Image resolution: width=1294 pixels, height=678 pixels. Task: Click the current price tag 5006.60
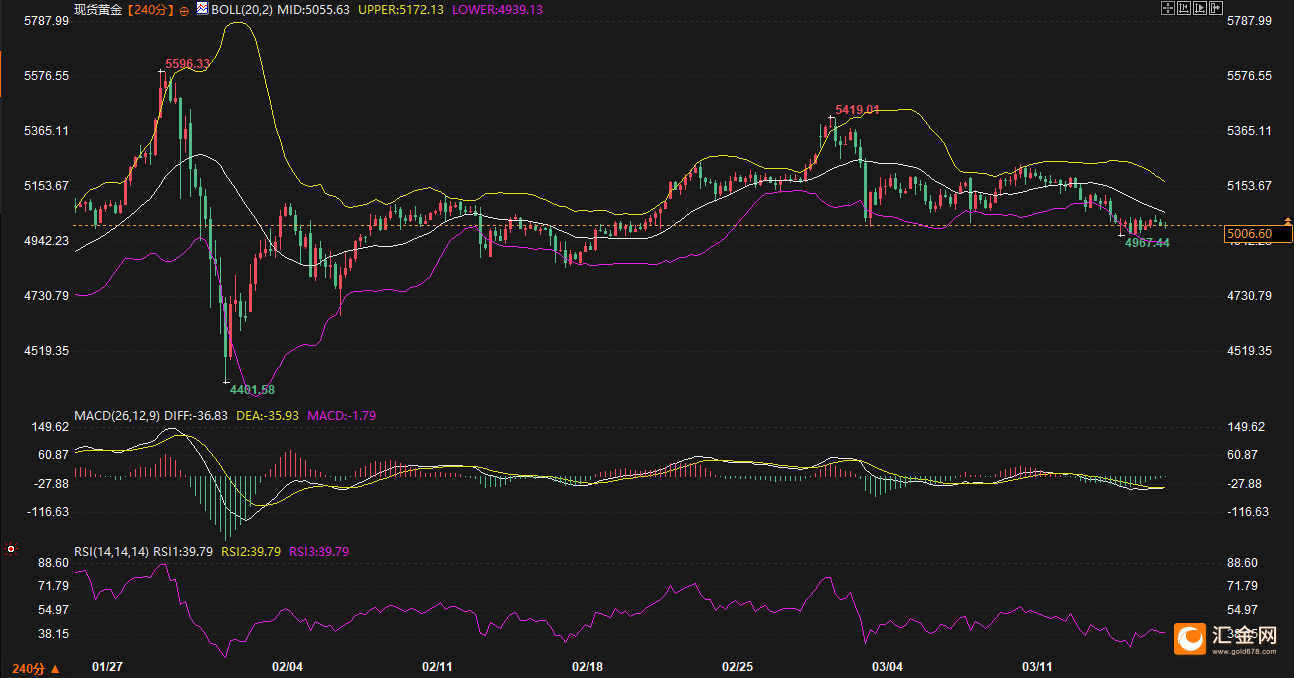pos(1255,234)
